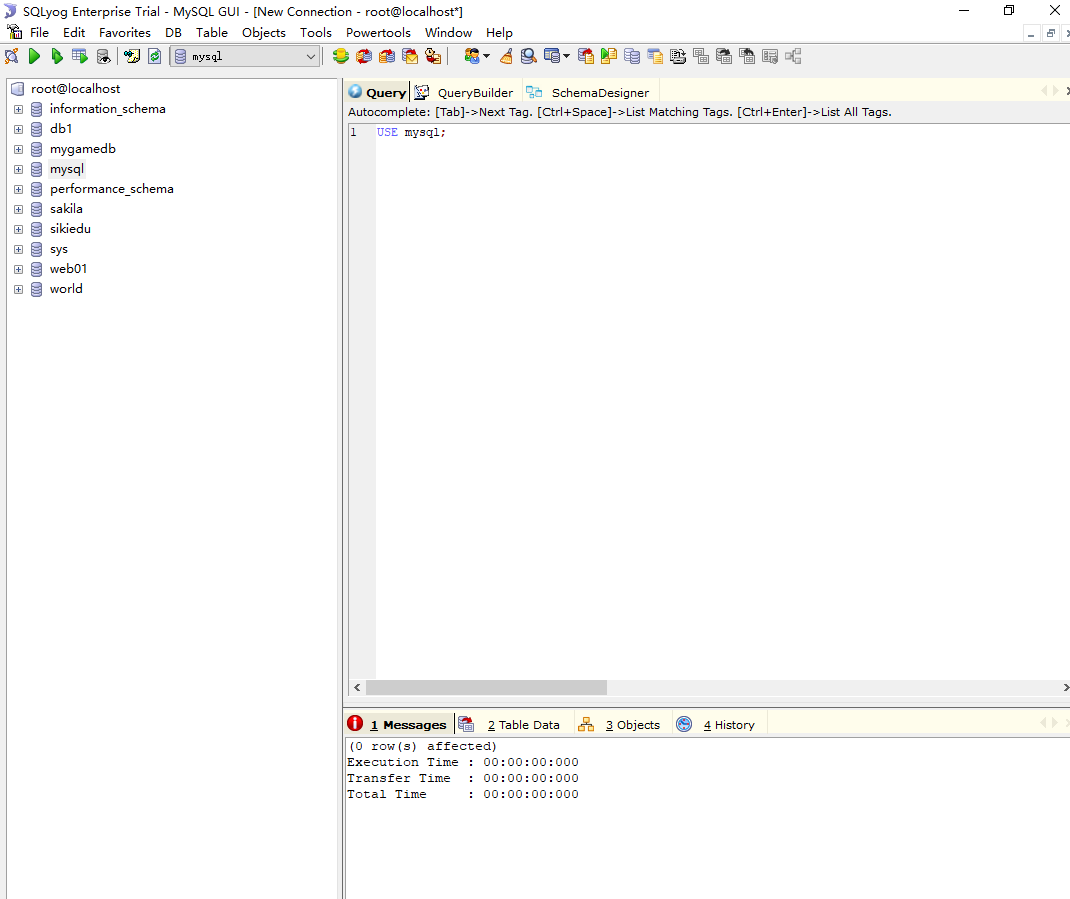1070x899 pixels.
Task: Click the 'Execution Time' message line
Action: point(463,762)
